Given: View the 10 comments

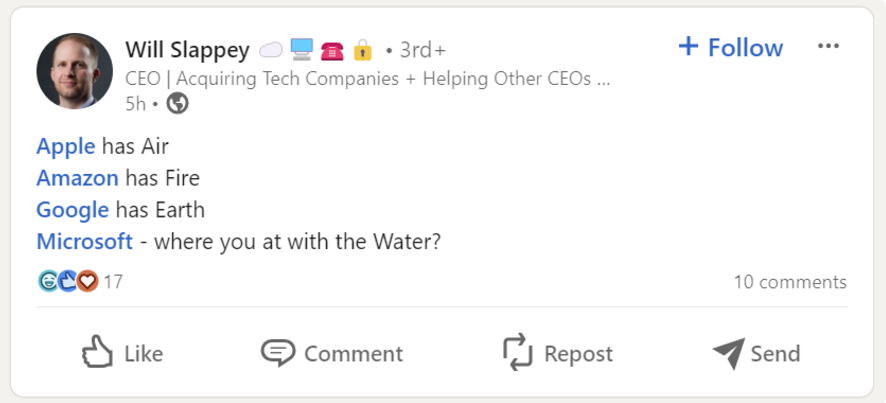Looking at the screenshot, I should point(789,282).
